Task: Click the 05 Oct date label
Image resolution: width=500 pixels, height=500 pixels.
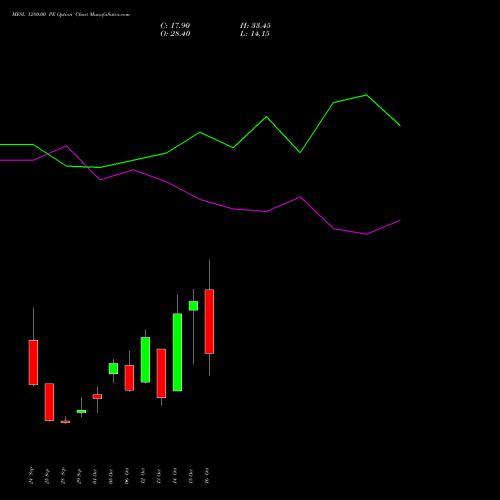Action: (111, 476)
